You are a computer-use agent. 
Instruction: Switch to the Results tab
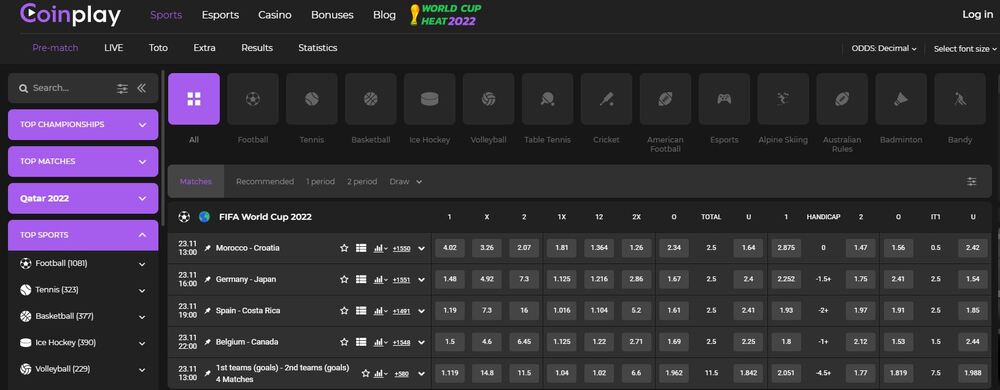coord(257,48)
